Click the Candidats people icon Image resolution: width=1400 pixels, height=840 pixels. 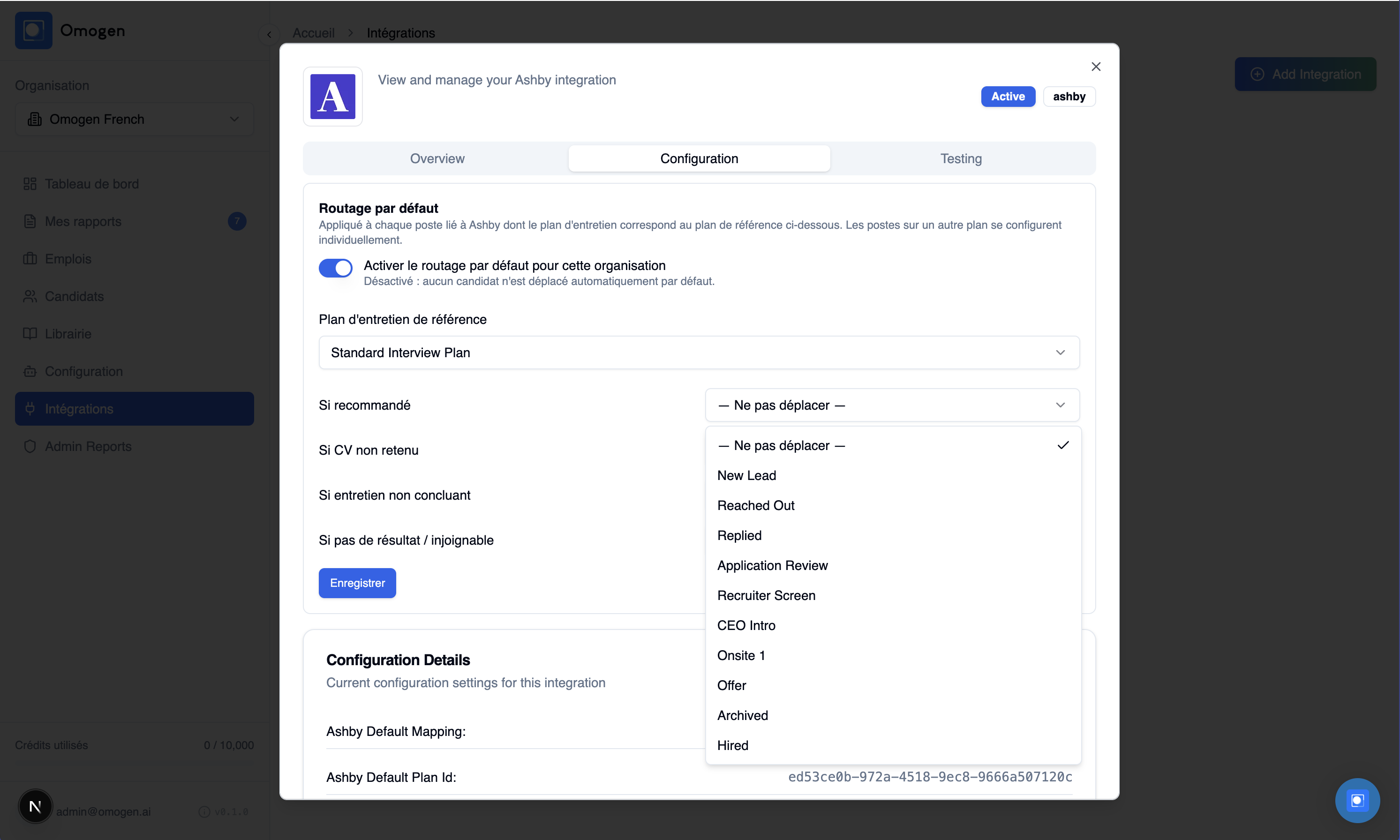[30, 296]
